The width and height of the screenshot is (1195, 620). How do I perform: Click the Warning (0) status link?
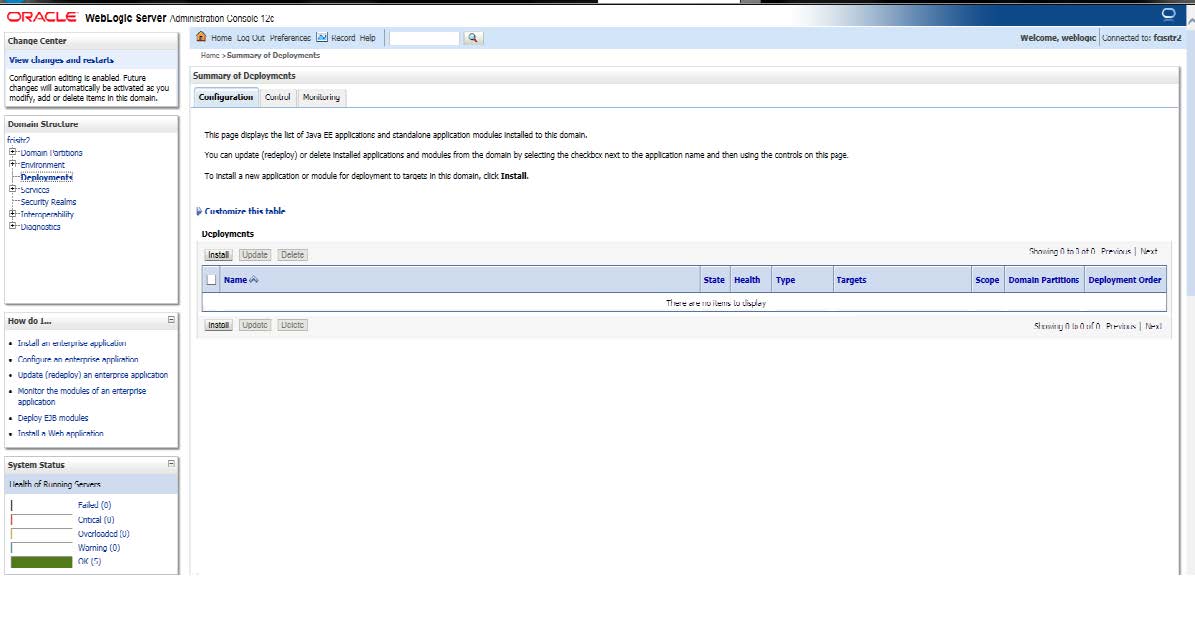[98, 548]
